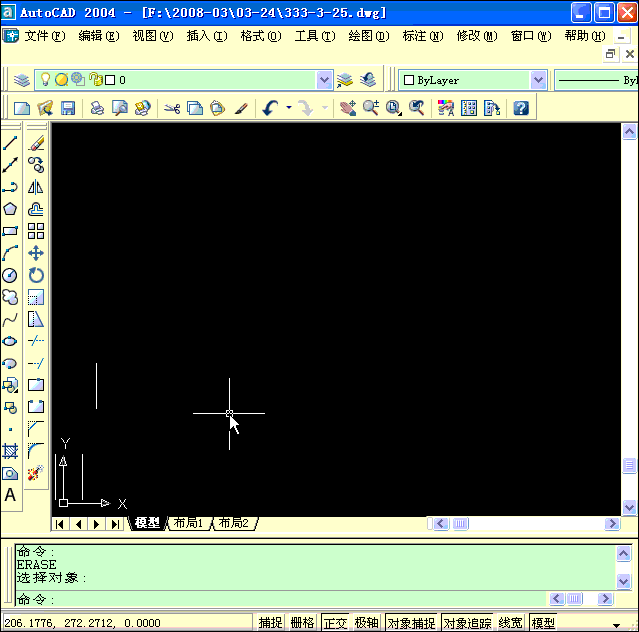
Task: Open the 修改(M) menu
Action: [476, 36]
